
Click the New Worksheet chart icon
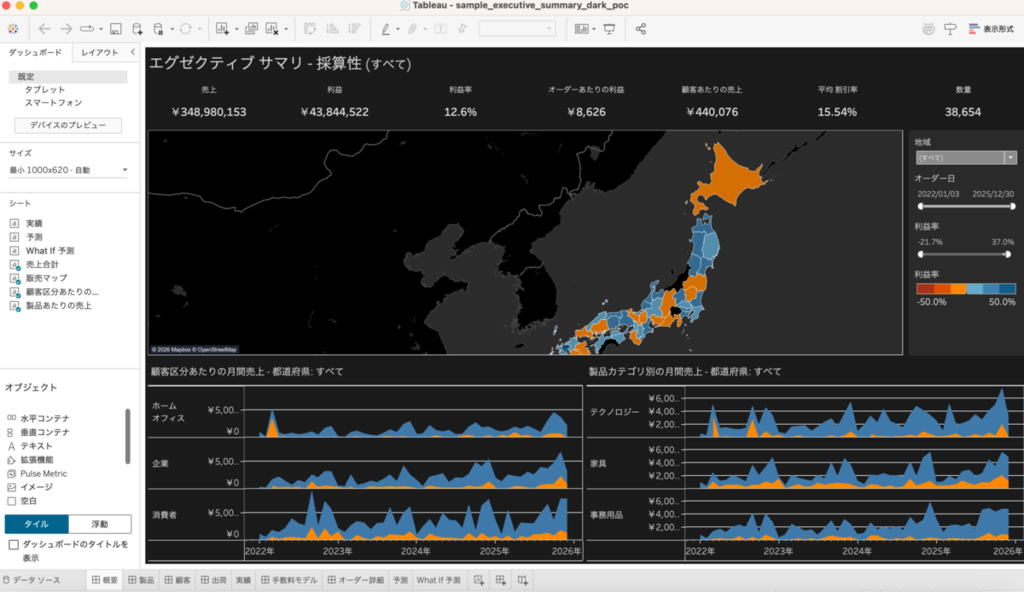click(x=222, y=29)
